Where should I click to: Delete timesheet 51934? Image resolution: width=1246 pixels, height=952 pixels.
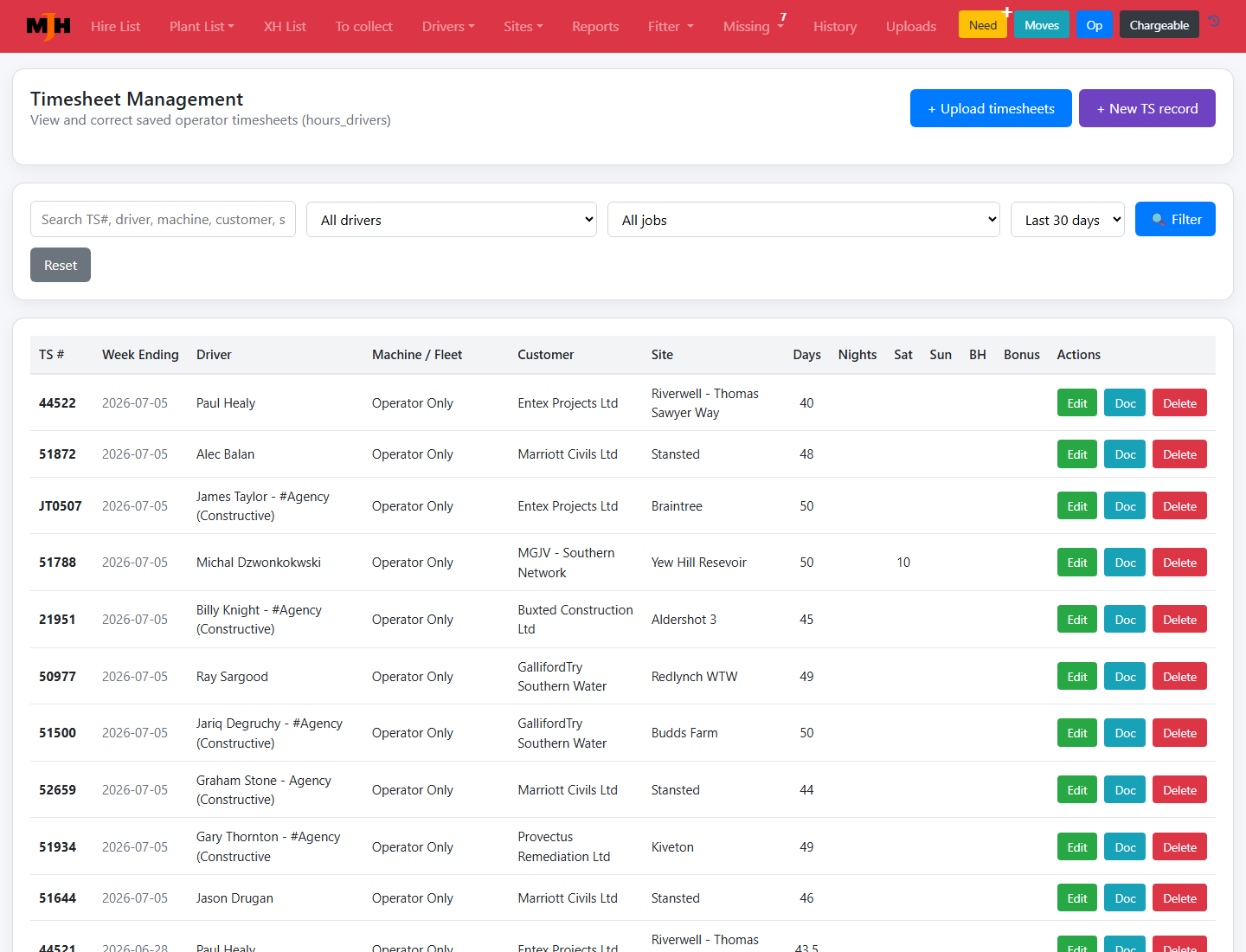click(x=1179, y=847)
